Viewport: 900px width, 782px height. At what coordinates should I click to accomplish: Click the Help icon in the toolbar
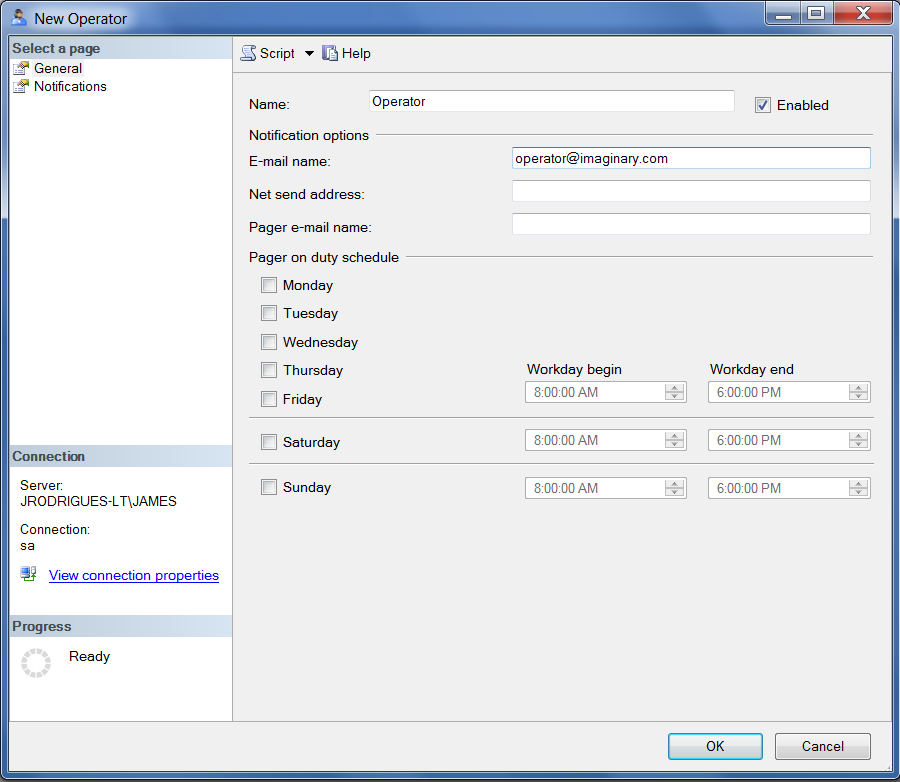coord(330,54)
